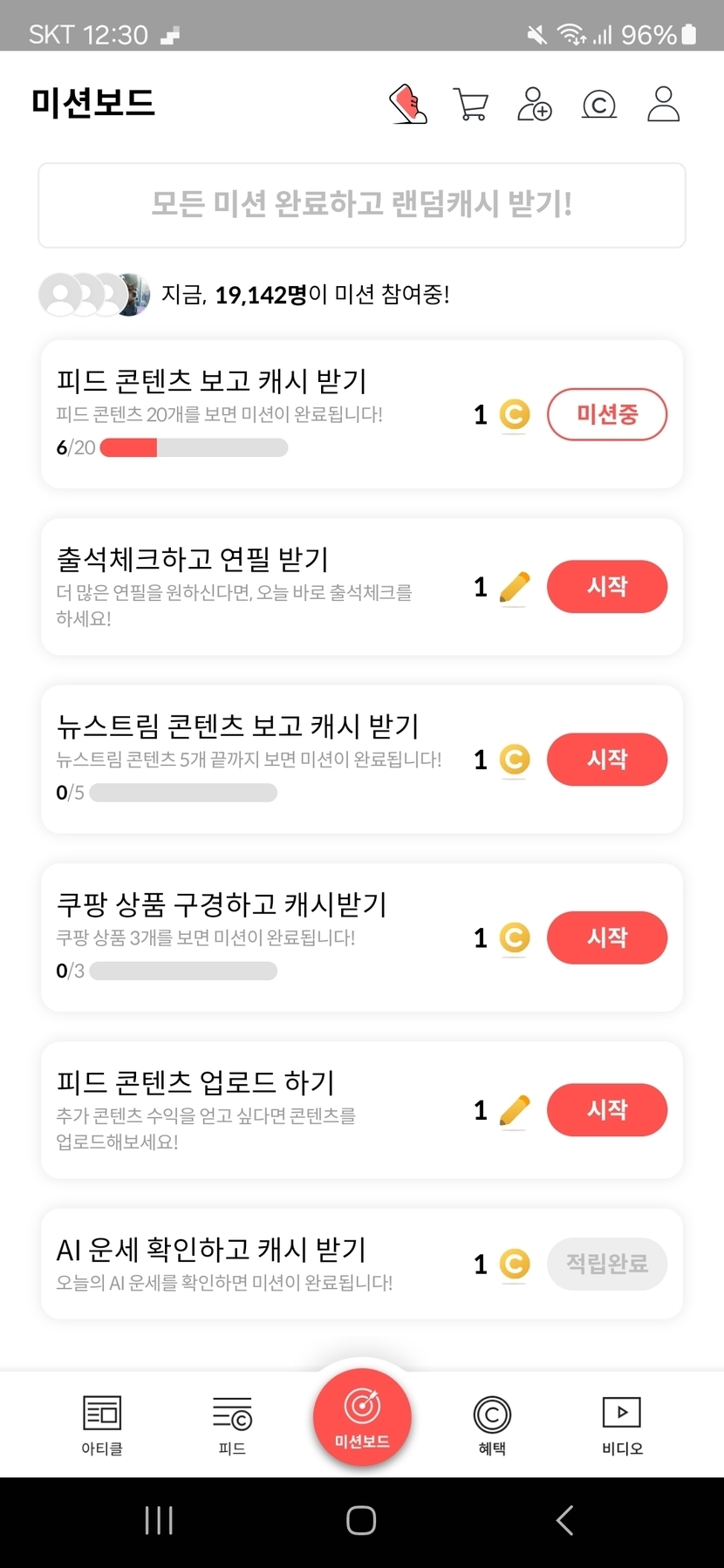Open the 혜택 tab

pyautogui.click(x=492, y=1424)
